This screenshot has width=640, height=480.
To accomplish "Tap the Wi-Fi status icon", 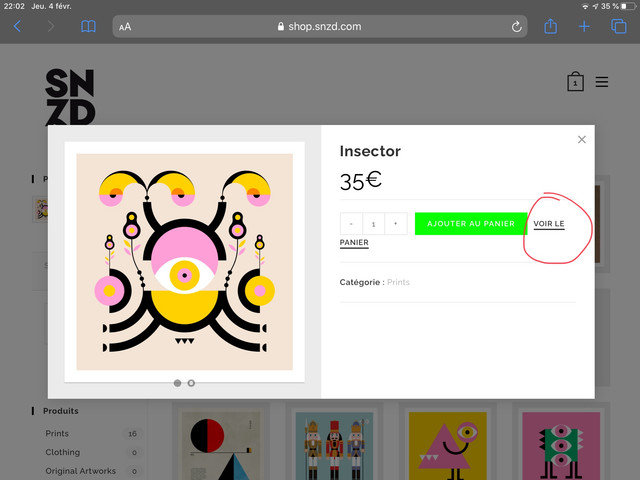I will click(585, 7).
